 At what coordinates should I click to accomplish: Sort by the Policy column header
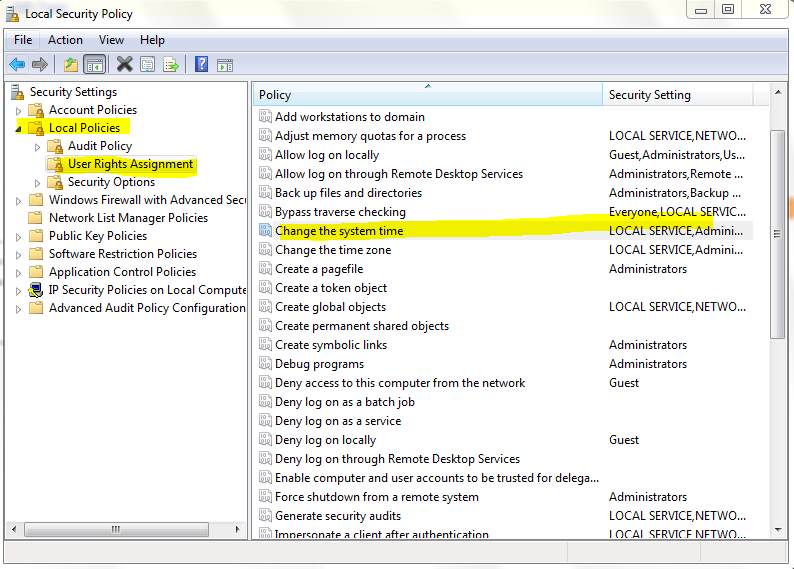427,95
